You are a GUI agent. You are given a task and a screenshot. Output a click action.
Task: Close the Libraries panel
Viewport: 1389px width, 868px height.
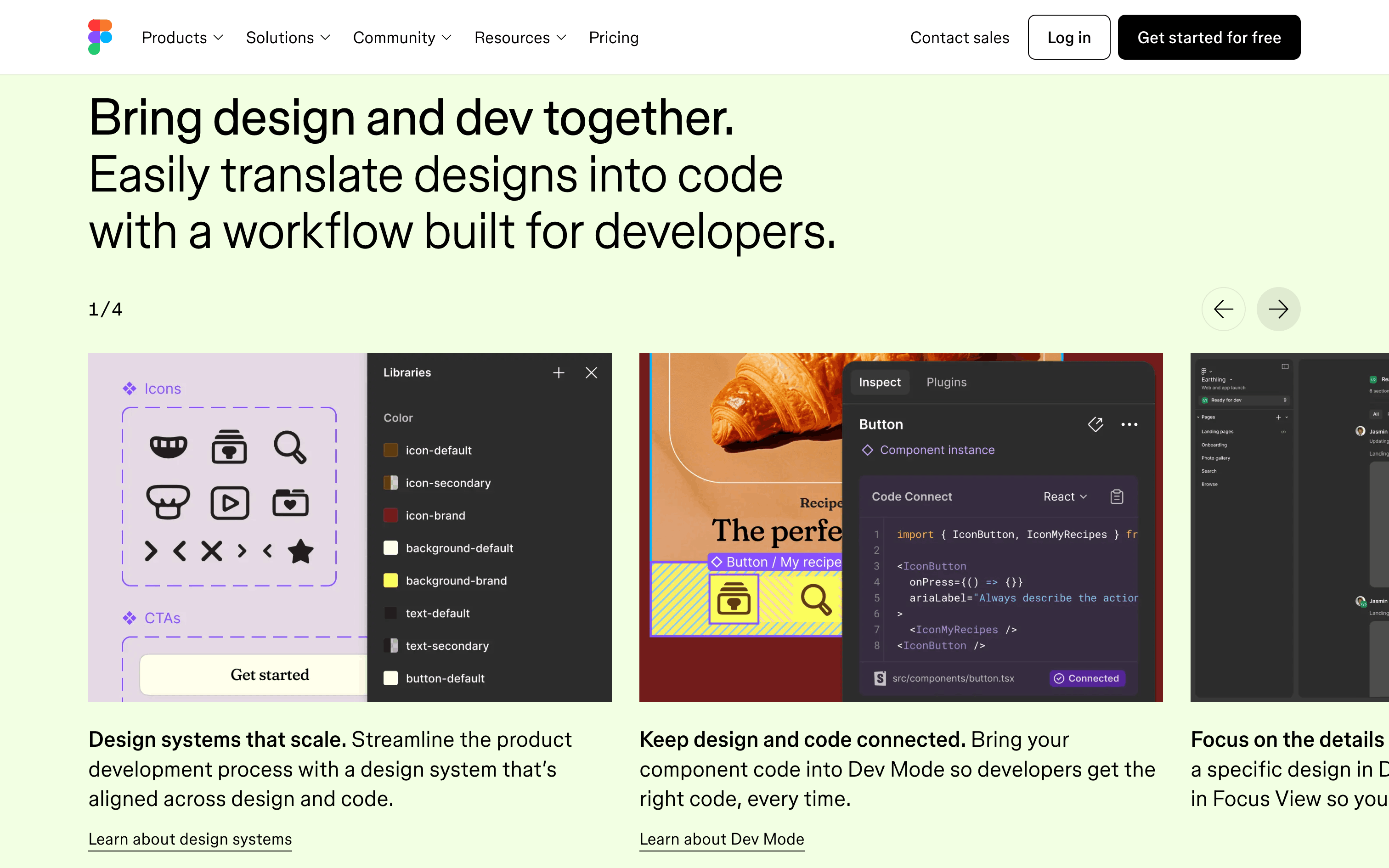591,372
